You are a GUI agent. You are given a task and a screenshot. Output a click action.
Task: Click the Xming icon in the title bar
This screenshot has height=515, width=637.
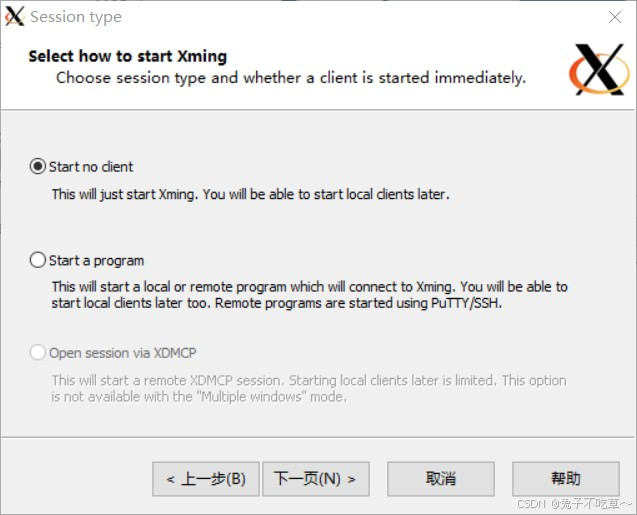(15, 17)
